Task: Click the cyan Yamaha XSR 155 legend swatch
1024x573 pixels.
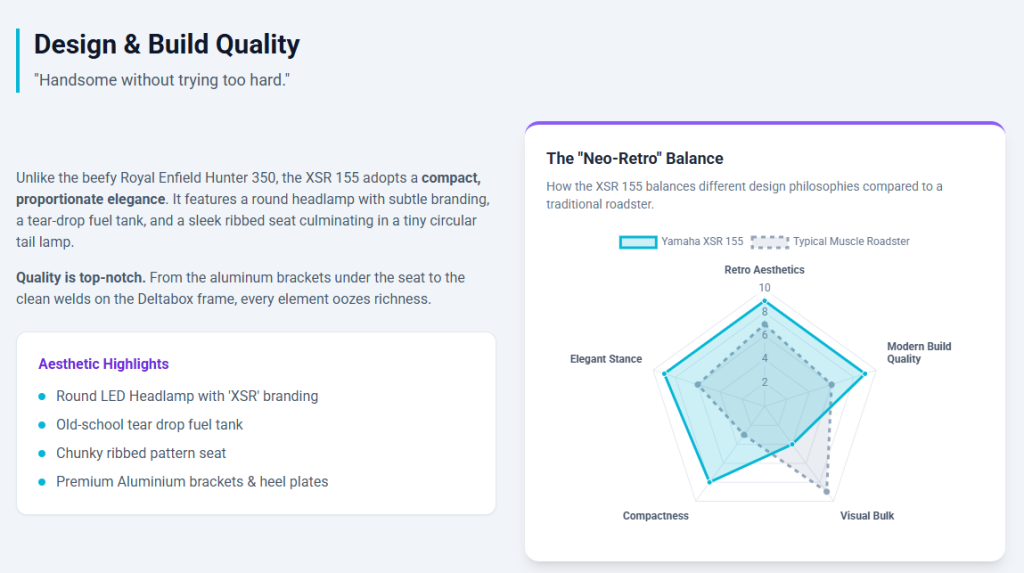Action: (x=638, y=242)
